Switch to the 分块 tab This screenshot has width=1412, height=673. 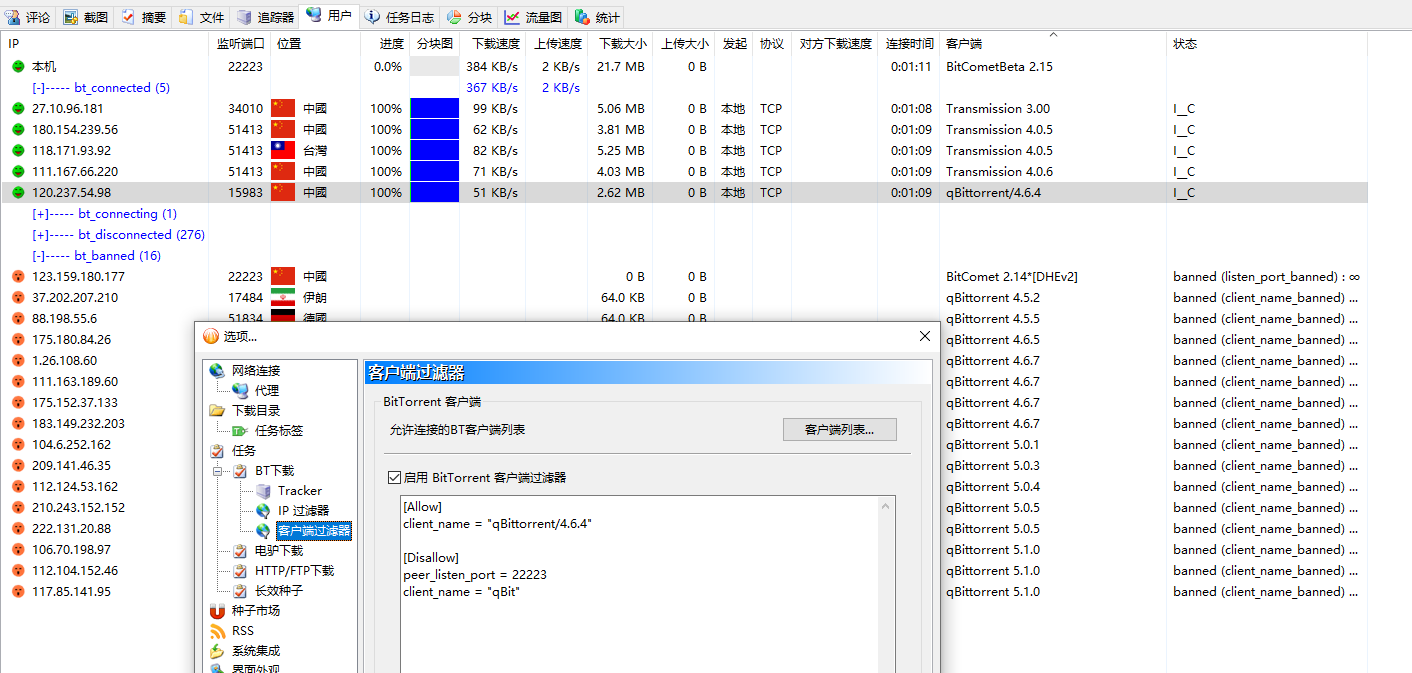pyautogui.click(x=469, y=17)
